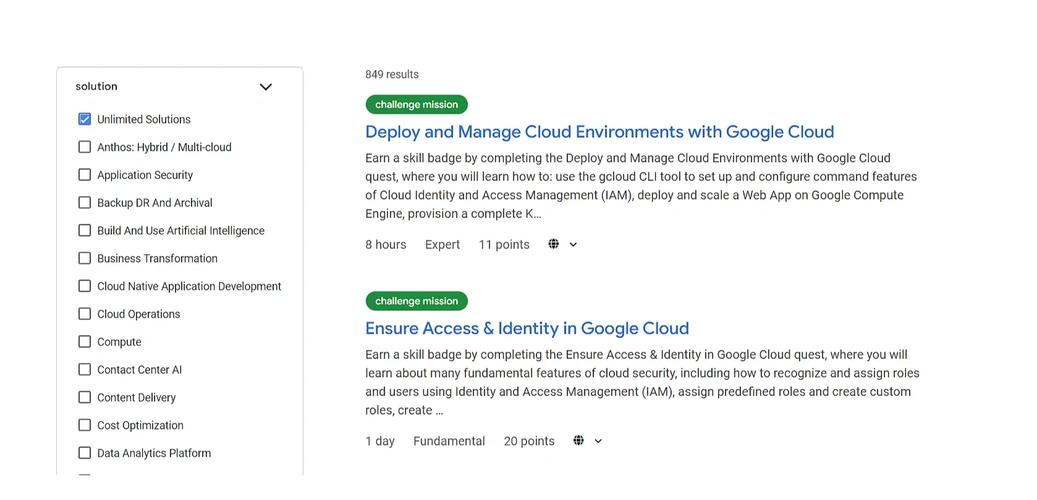Click the 'solution' filter heading

tap(97, 86)
